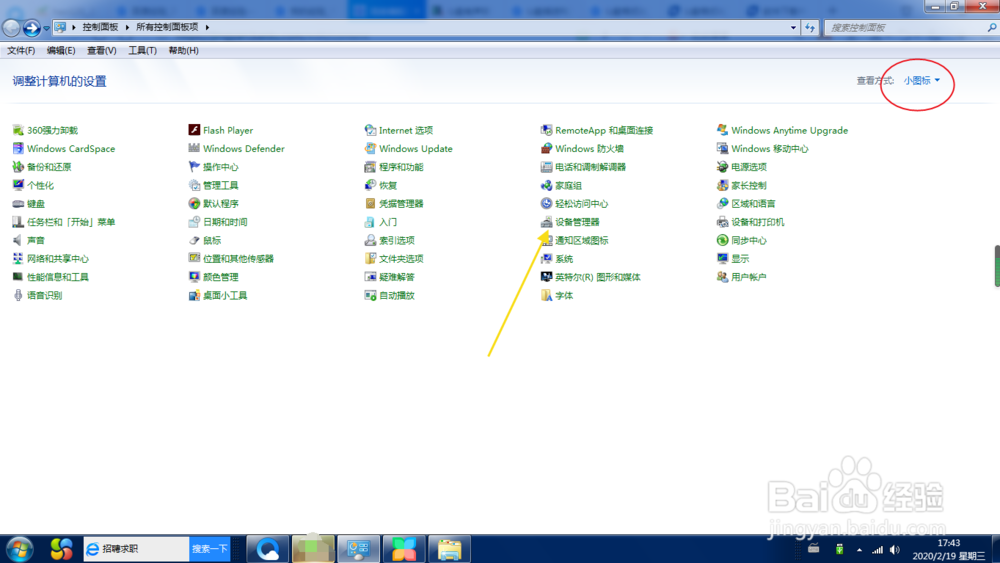1000x563 pixels.
Task: Open the 鼠标 icon
Action: point(194,240)
